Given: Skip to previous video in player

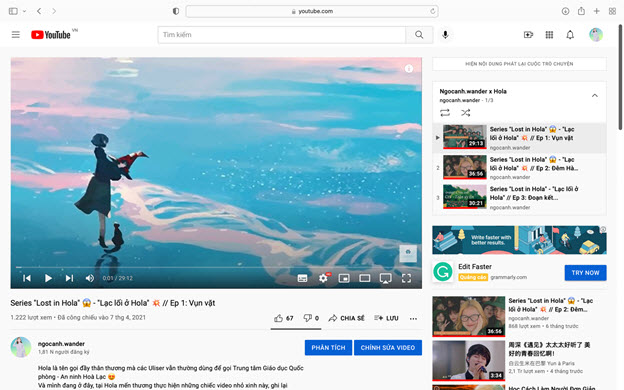Looking at the screenshot, I should (x=27, y=278).
